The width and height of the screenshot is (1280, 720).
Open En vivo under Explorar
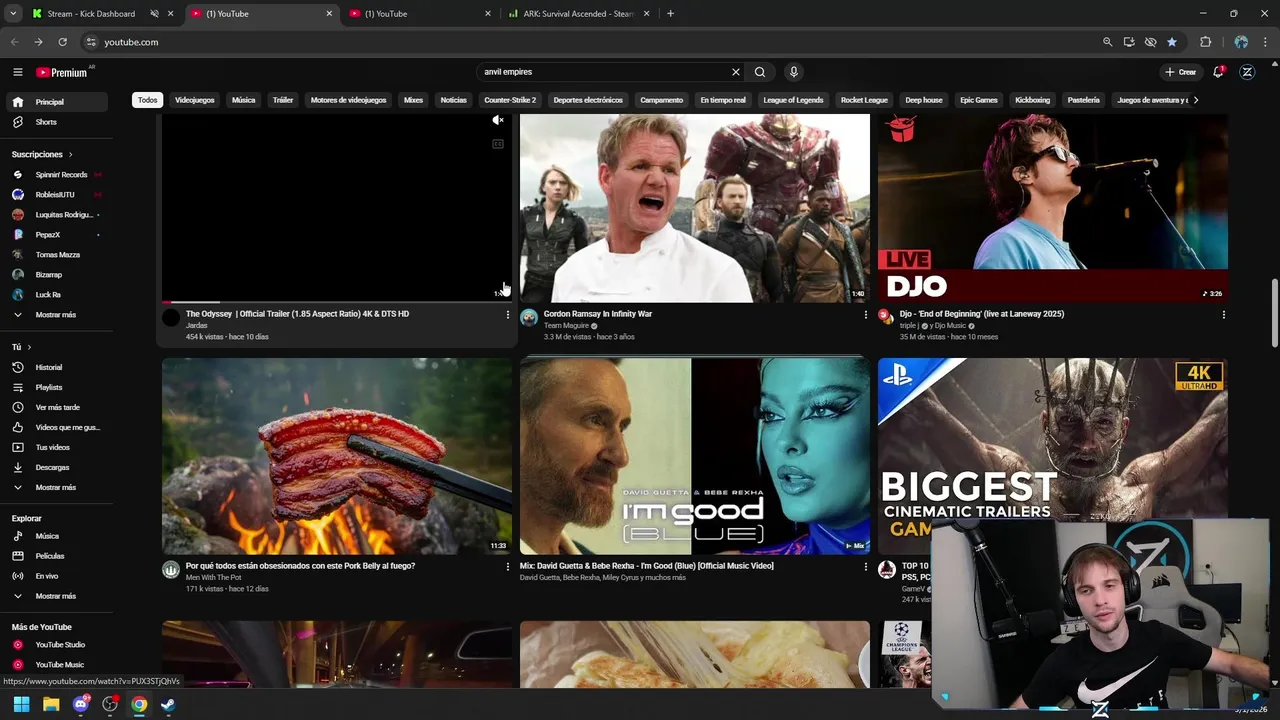coord(56,576)
